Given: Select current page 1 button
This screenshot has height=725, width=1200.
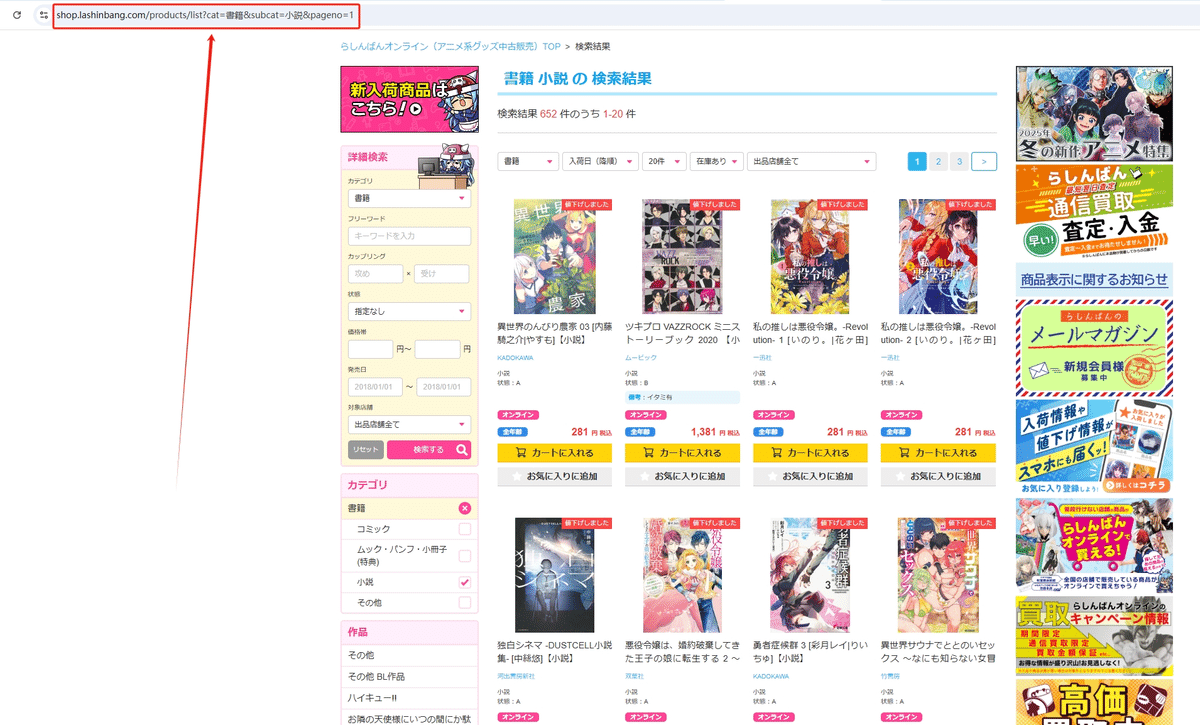Looking at the screenshot, I should (x=917, y=161).
